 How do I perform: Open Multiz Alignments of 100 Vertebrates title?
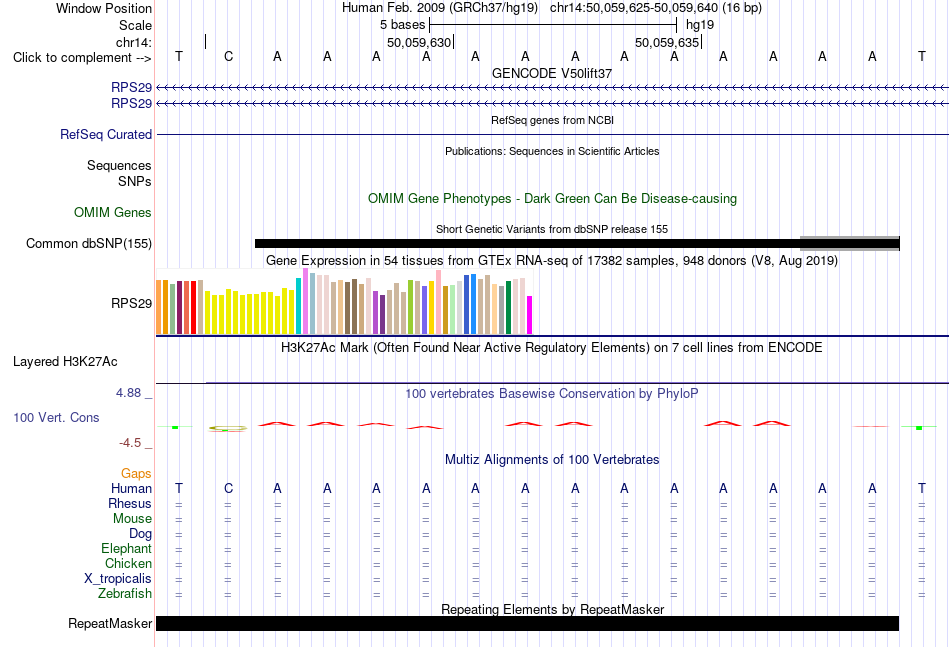click(552, 460)
